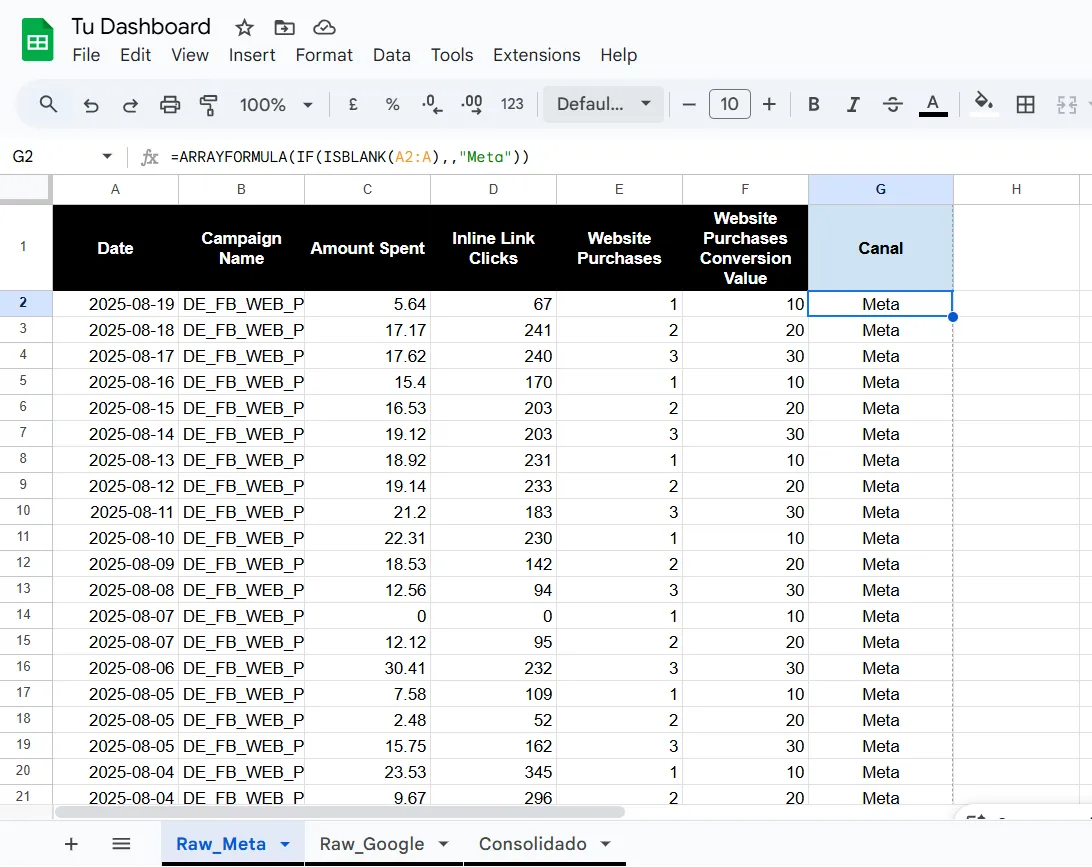Click the move to folder icon
The width and height of the screenshot is (1092, 867).
point(284,27)
